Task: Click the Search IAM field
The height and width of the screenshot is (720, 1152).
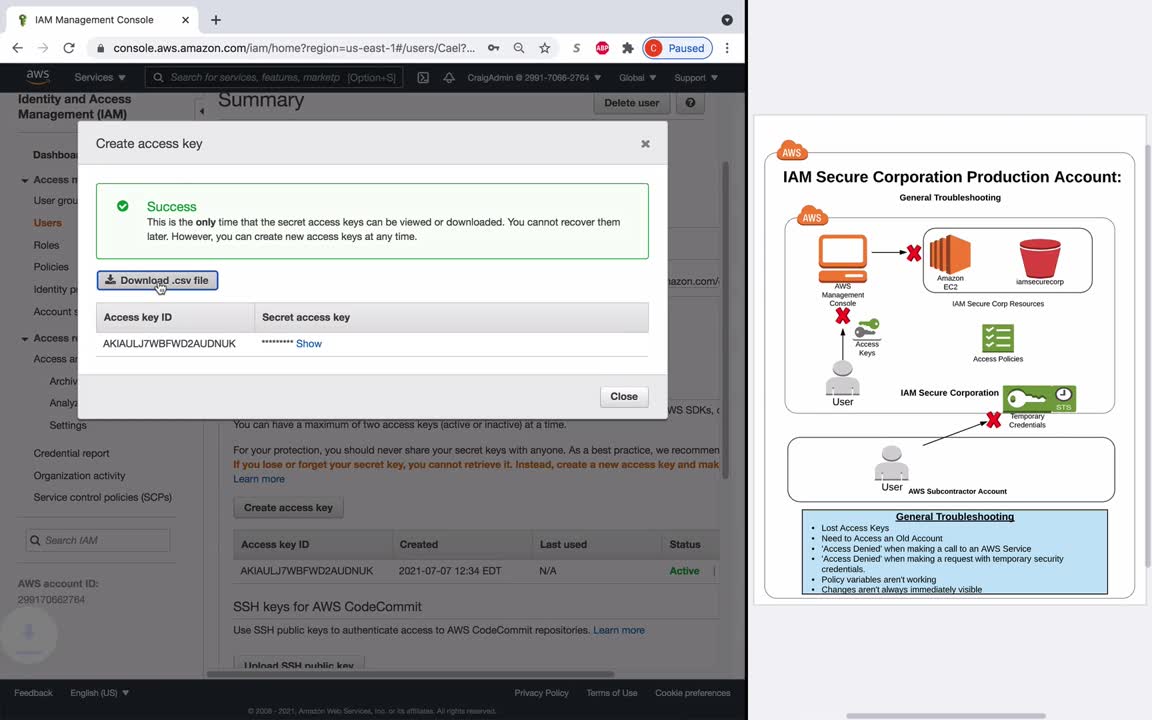Action: 98,540
